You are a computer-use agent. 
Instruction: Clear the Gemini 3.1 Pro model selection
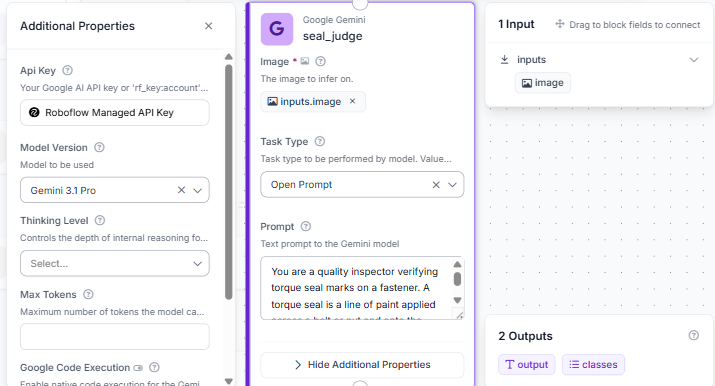(181, 190)
